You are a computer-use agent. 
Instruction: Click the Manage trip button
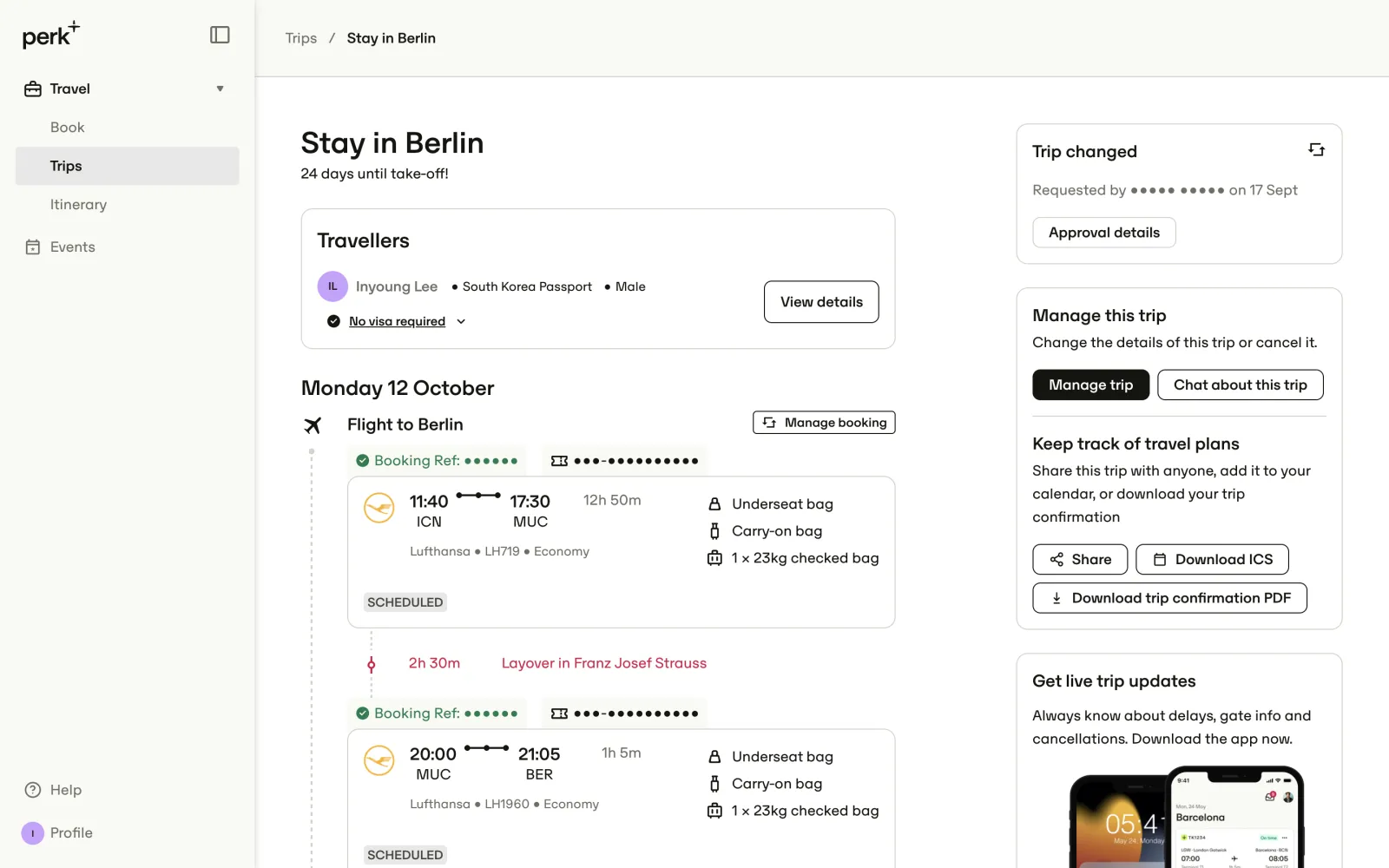pos(1090,385)
